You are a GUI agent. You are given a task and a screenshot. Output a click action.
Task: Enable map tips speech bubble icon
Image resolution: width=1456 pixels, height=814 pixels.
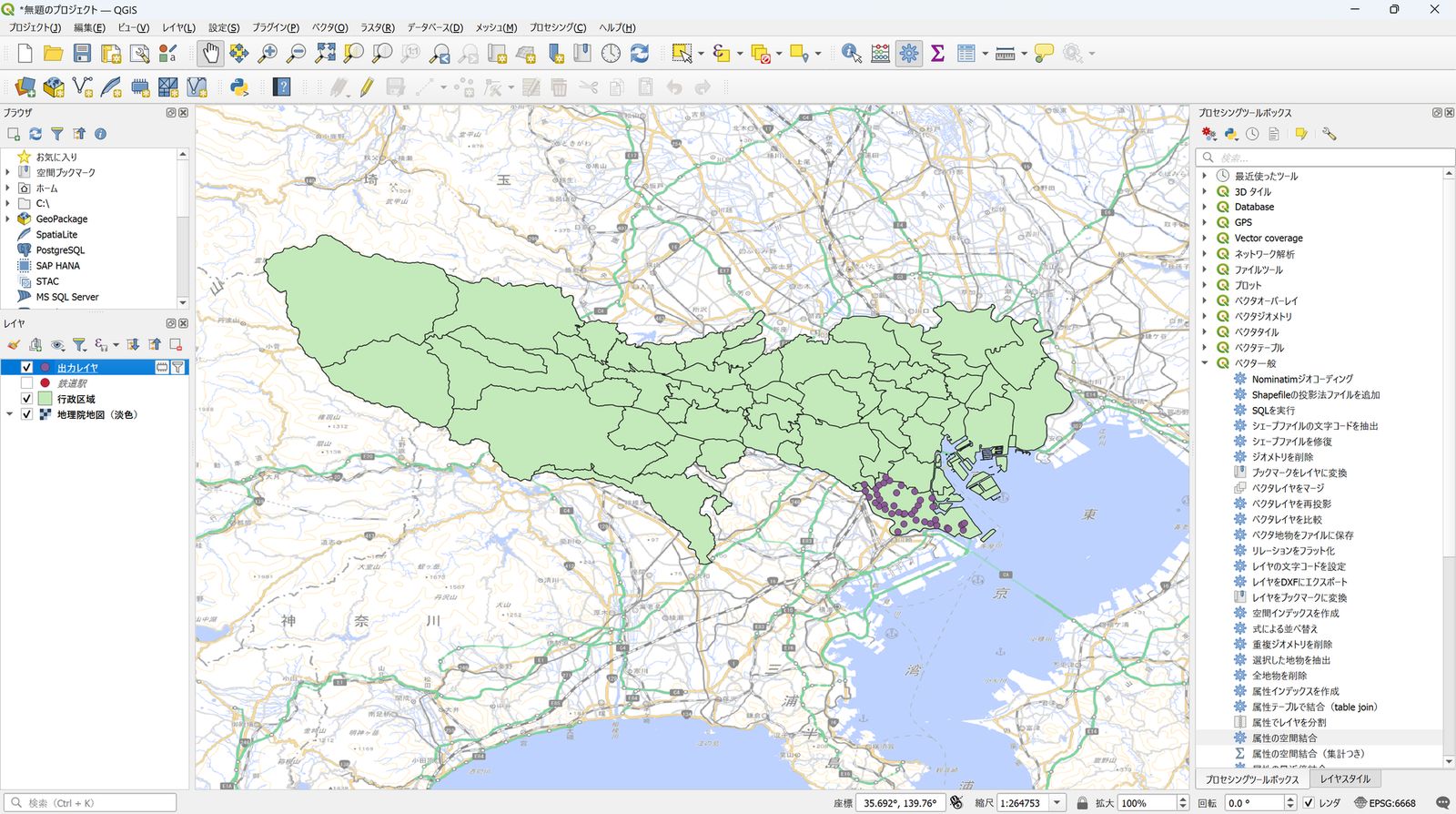1044,54
